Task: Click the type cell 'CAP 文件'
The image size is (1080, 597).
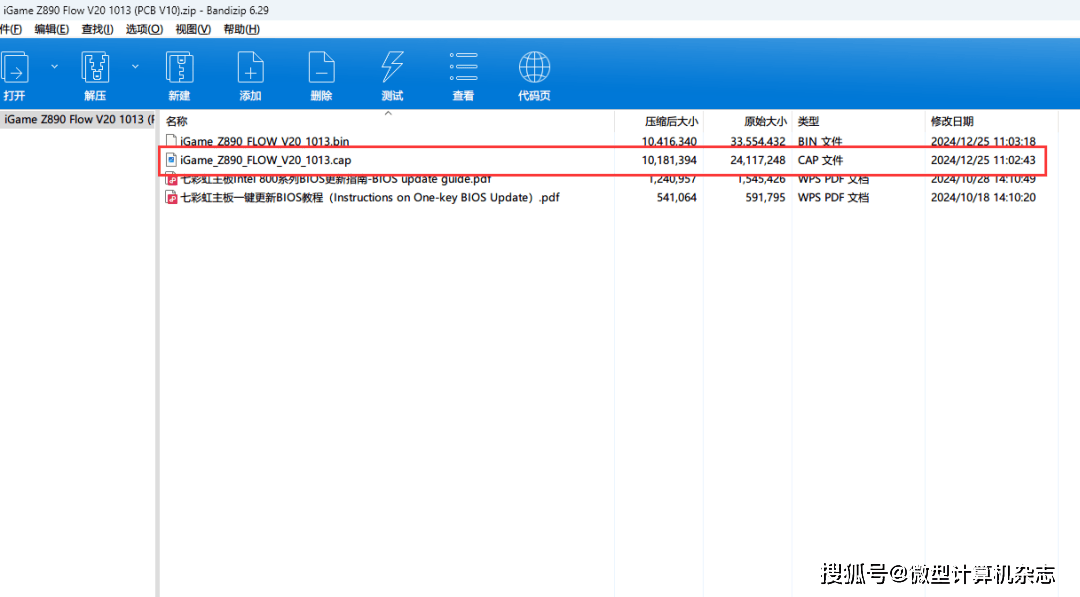Action: point(820,160)
